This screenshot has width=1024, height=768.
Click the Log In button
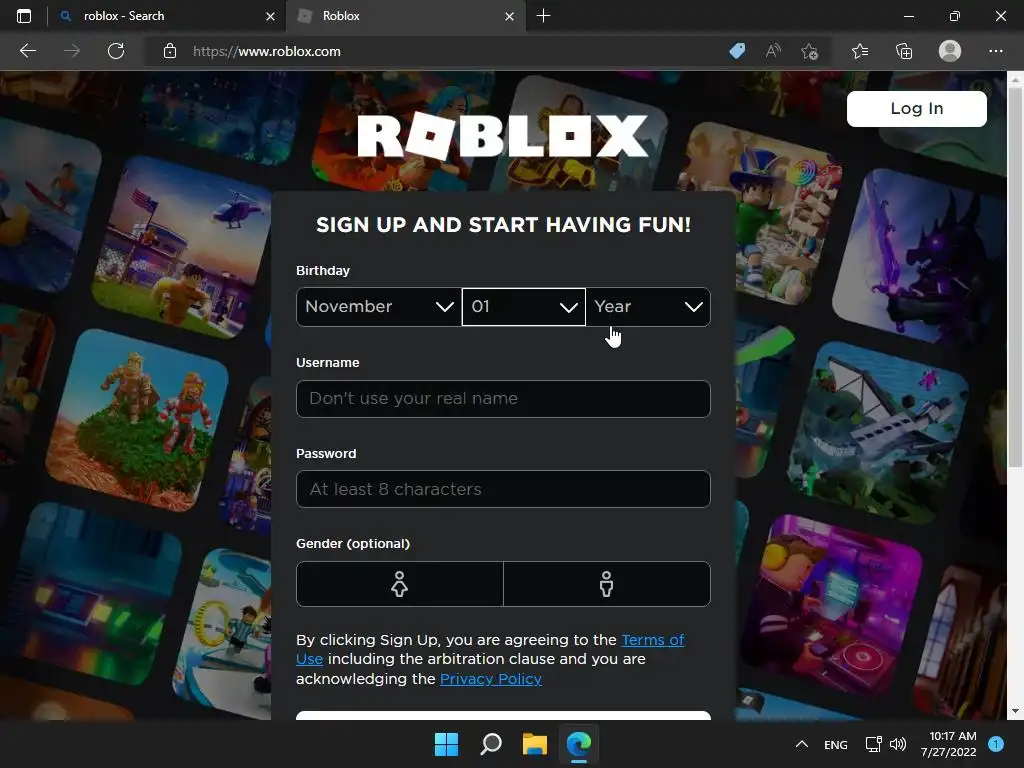pos(916,108)
